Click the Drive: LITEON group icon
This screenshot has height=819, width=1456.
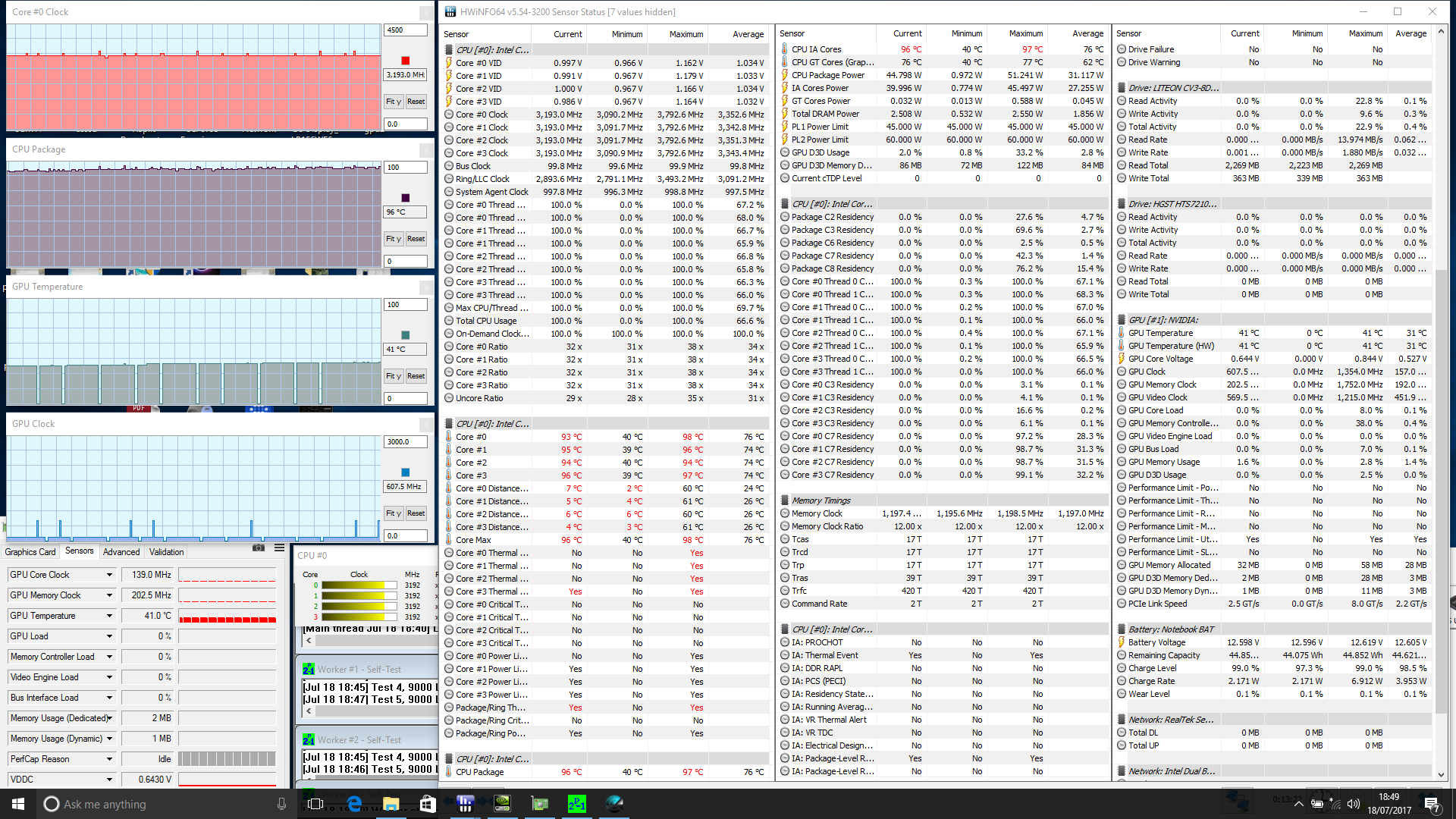click(1122, 88)
